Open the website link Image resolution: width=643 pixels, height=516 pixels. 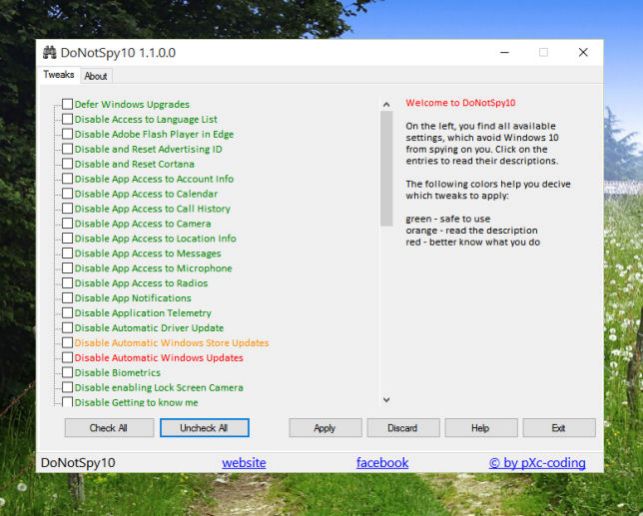point(244,463)
